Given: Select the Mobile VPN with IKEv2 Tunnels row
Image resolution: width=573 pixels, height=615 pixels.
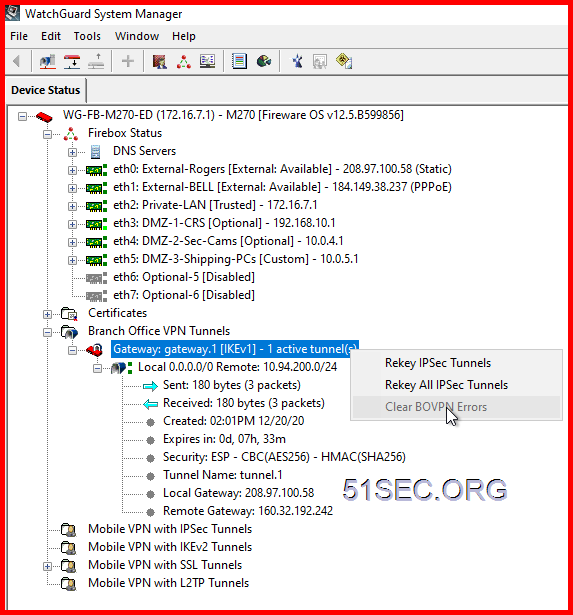Looking at the screenshot, I should coord(170,547).
